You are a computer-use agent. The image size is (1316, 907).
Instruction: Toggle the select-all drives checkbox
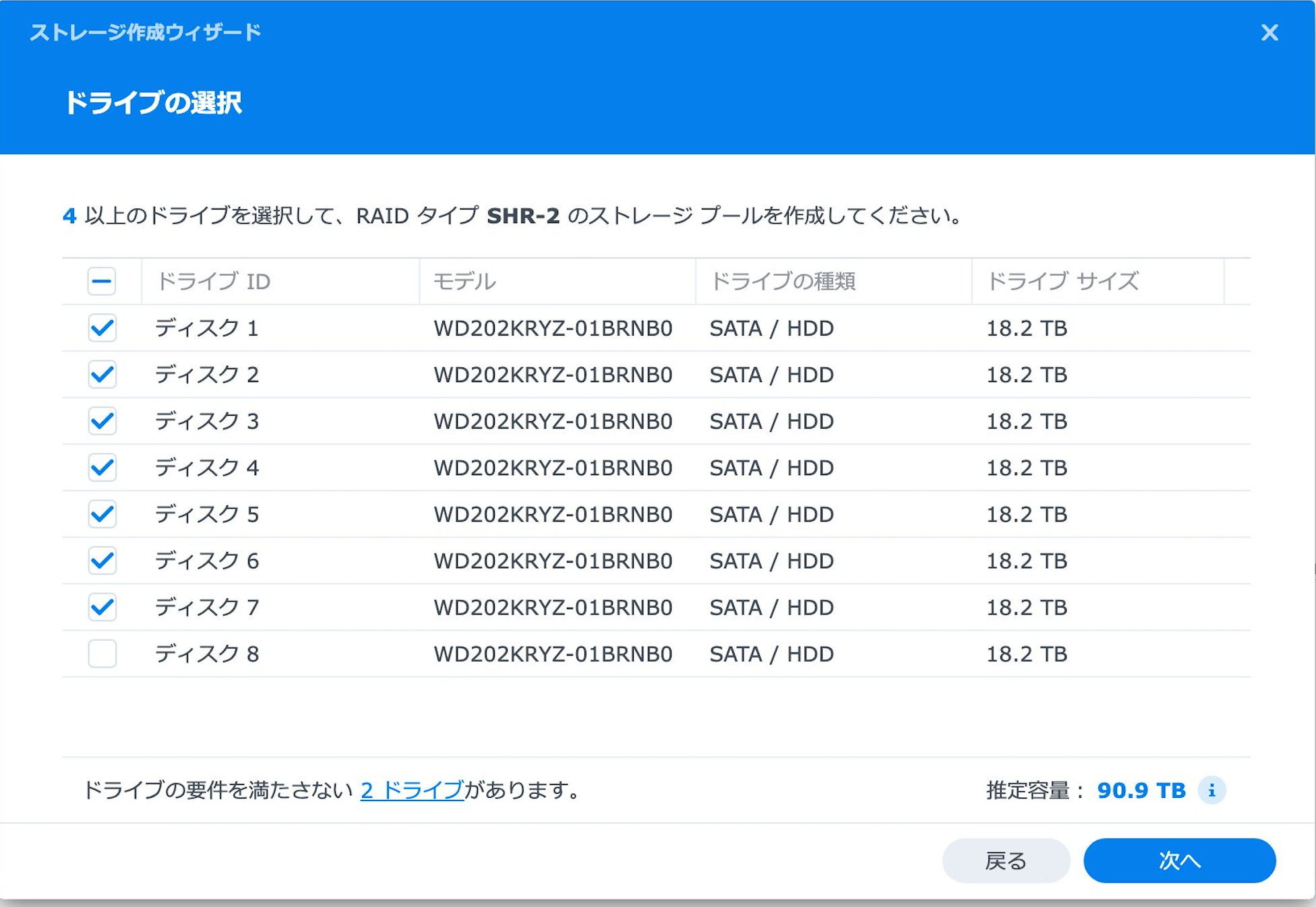point(102,281)
